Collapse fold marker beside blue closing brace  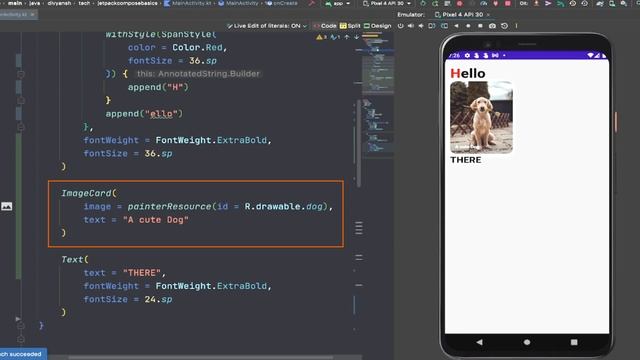tap(21, 326)
